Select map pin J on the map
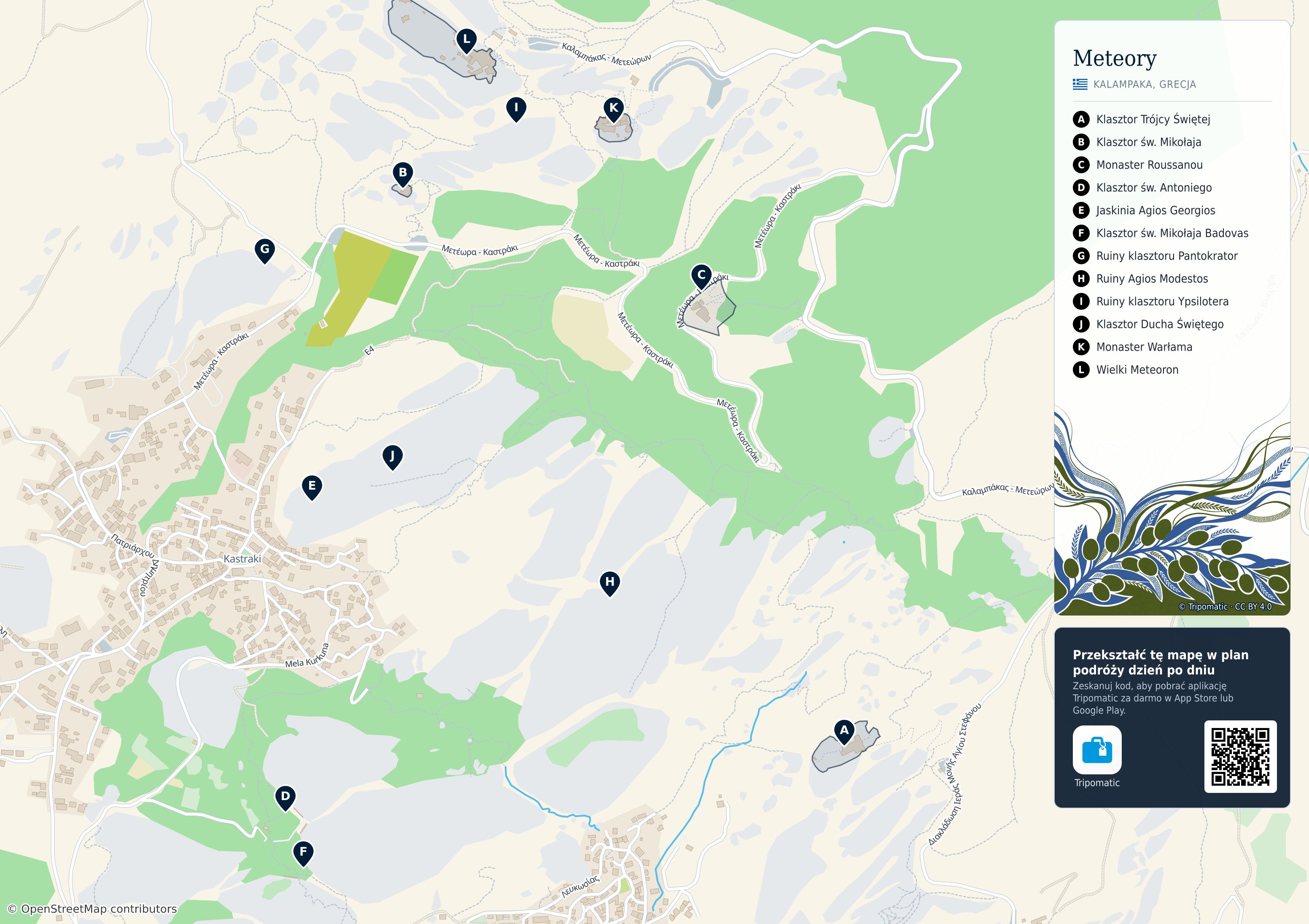The height and width of the screenshot is (924, 1309). 392,458
